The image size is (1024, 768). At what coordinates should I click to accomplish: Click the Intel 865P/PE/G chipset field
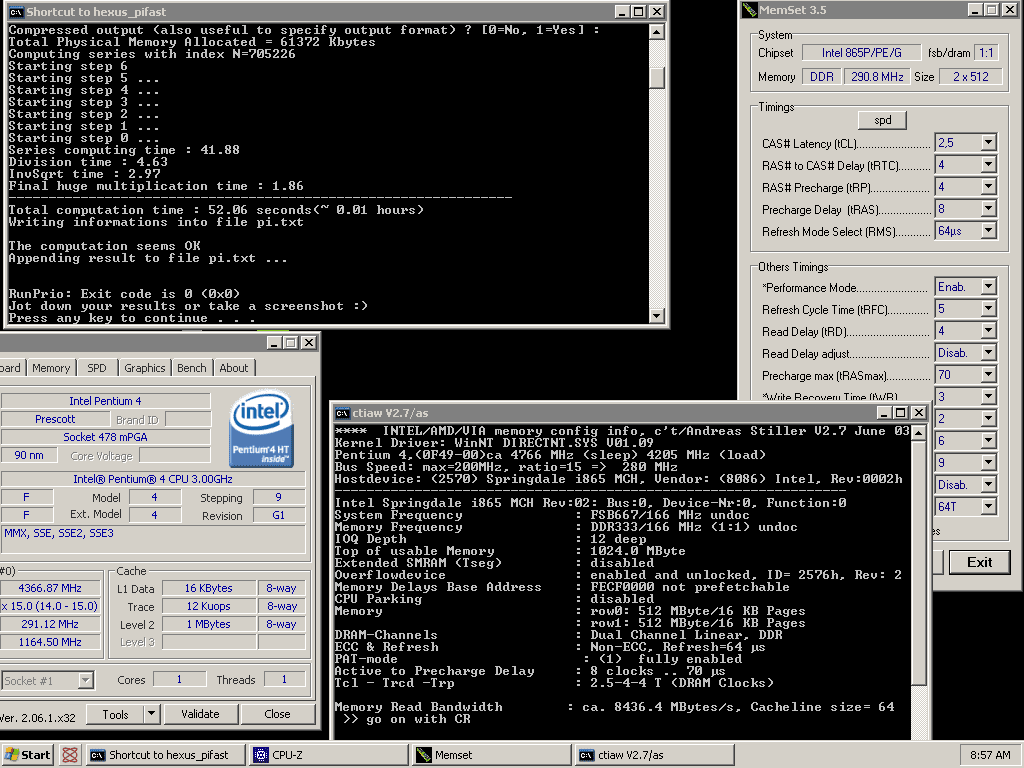861,53
